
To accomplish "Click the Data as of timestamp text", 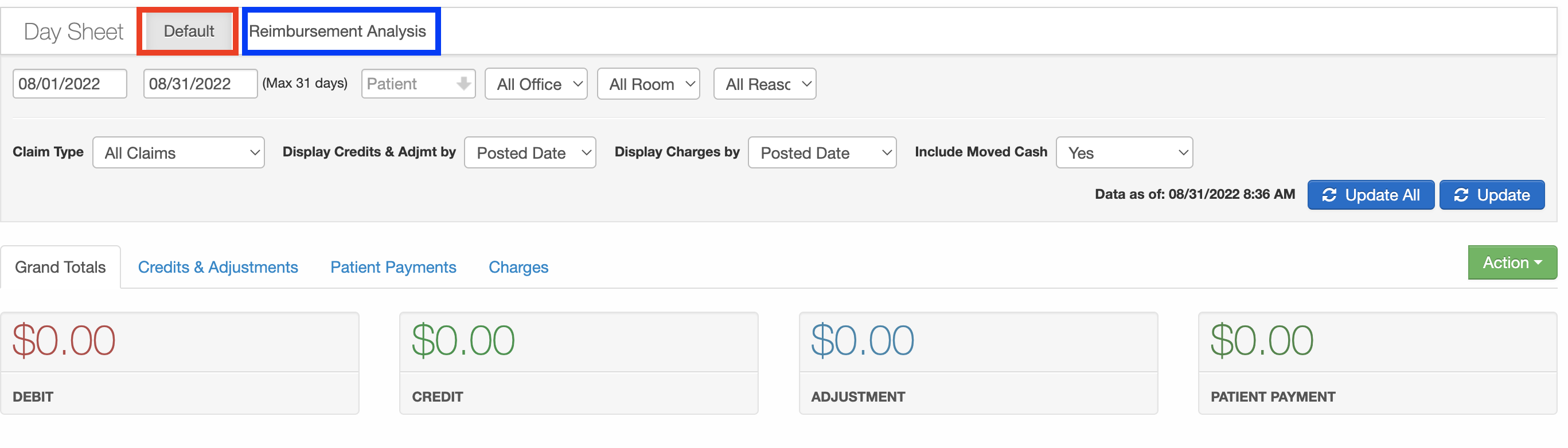I will [1194, 194].
